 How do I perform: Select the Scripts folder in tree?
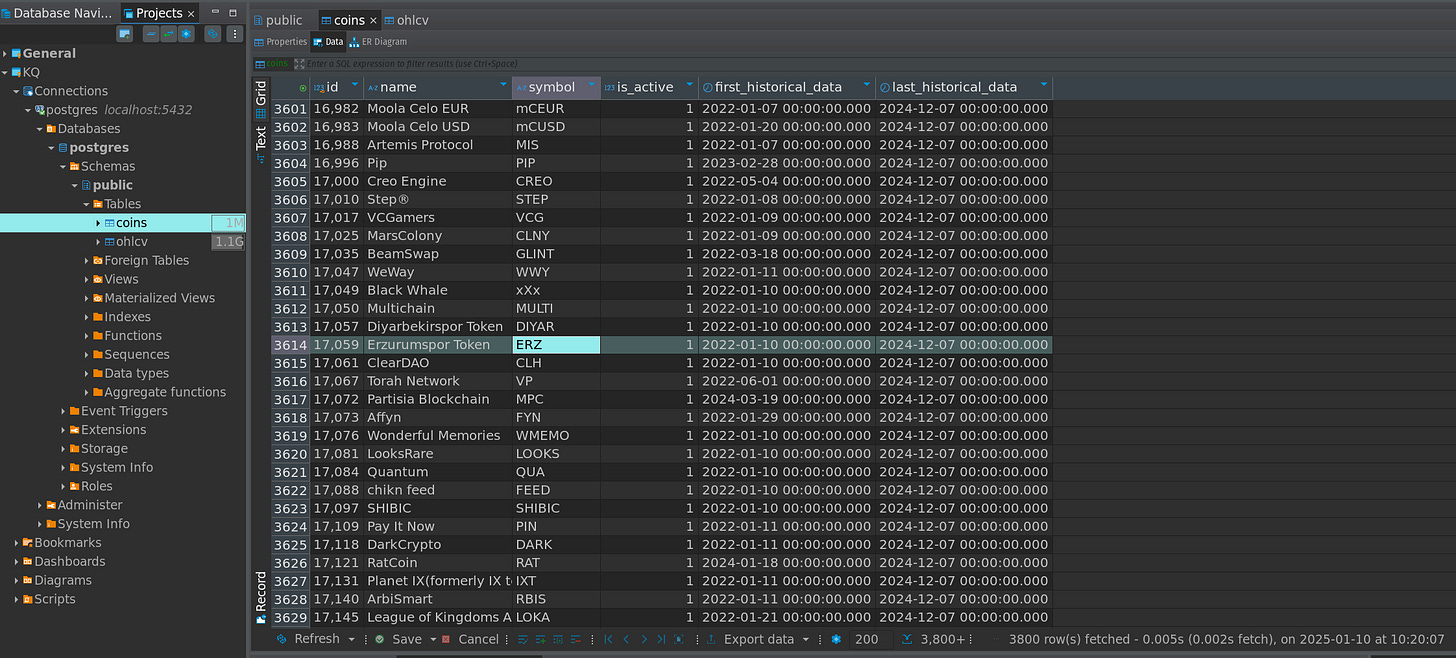click(x=55, y=599)
